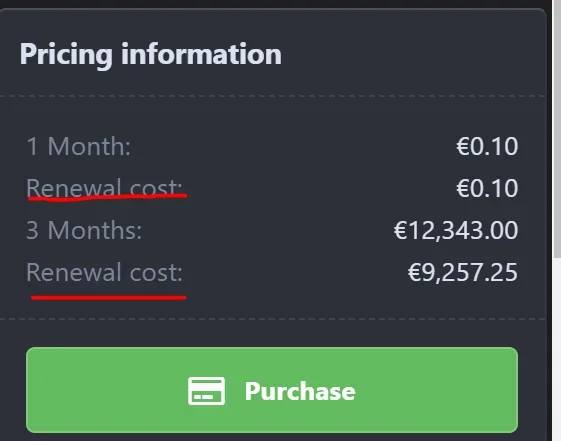The height and width of the screenshot is (441, 561).
Task: Click the Renewal cost label under 3 Months
Action: pyautogui.click(x=104, y=273)
